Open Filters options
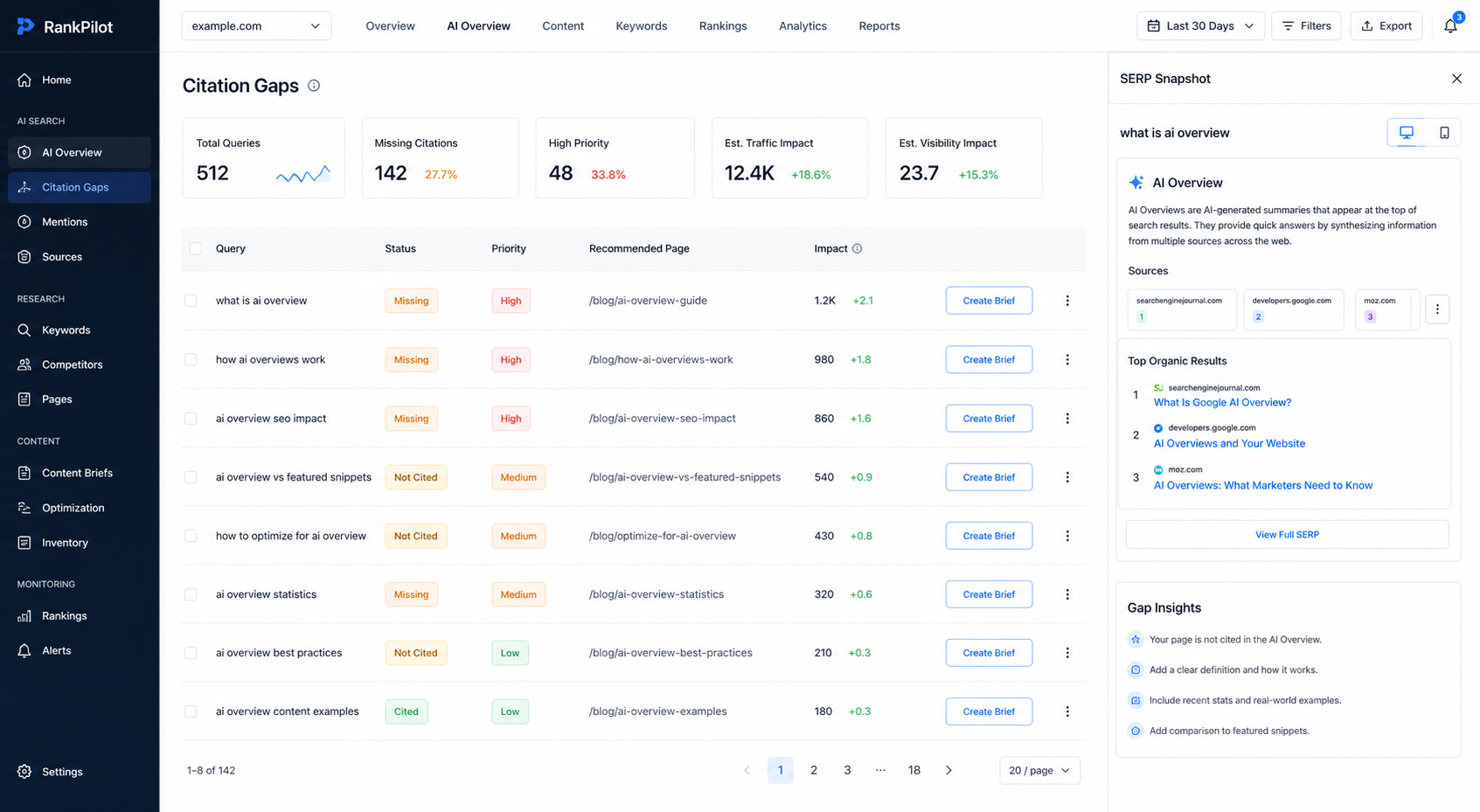The image size is (1480, 812). pyautogui.click(x=1306, y=26)
